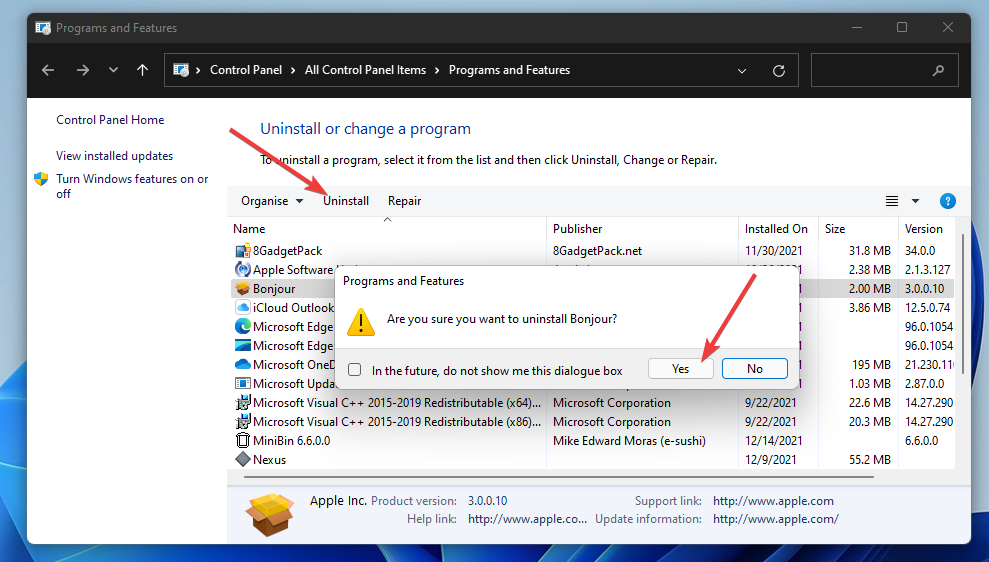Select Control Panel breadcrumb
Image resolution: width=989 pixels, height=562 pixels.
pos(246,70)
